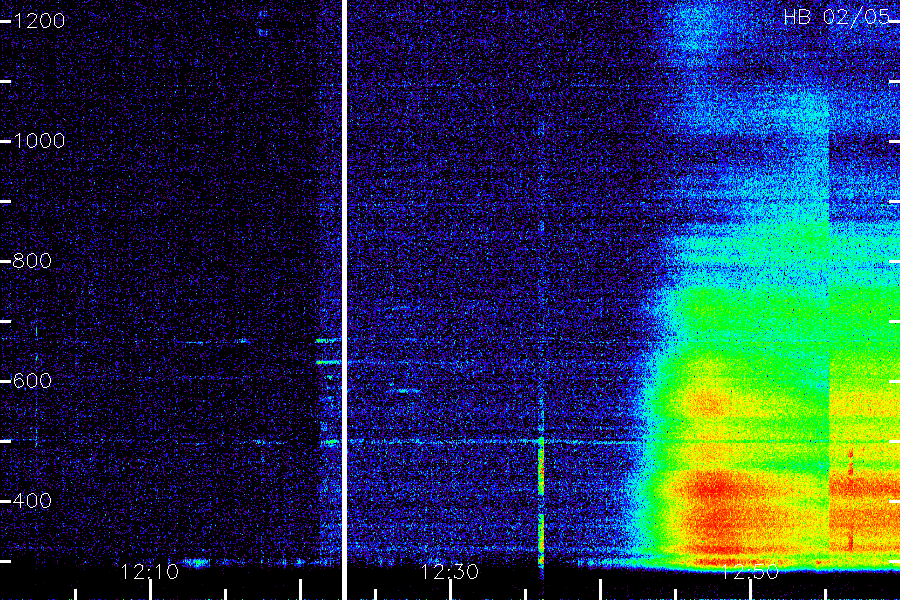Click the 400 frequency axis label

pos(32,500)
